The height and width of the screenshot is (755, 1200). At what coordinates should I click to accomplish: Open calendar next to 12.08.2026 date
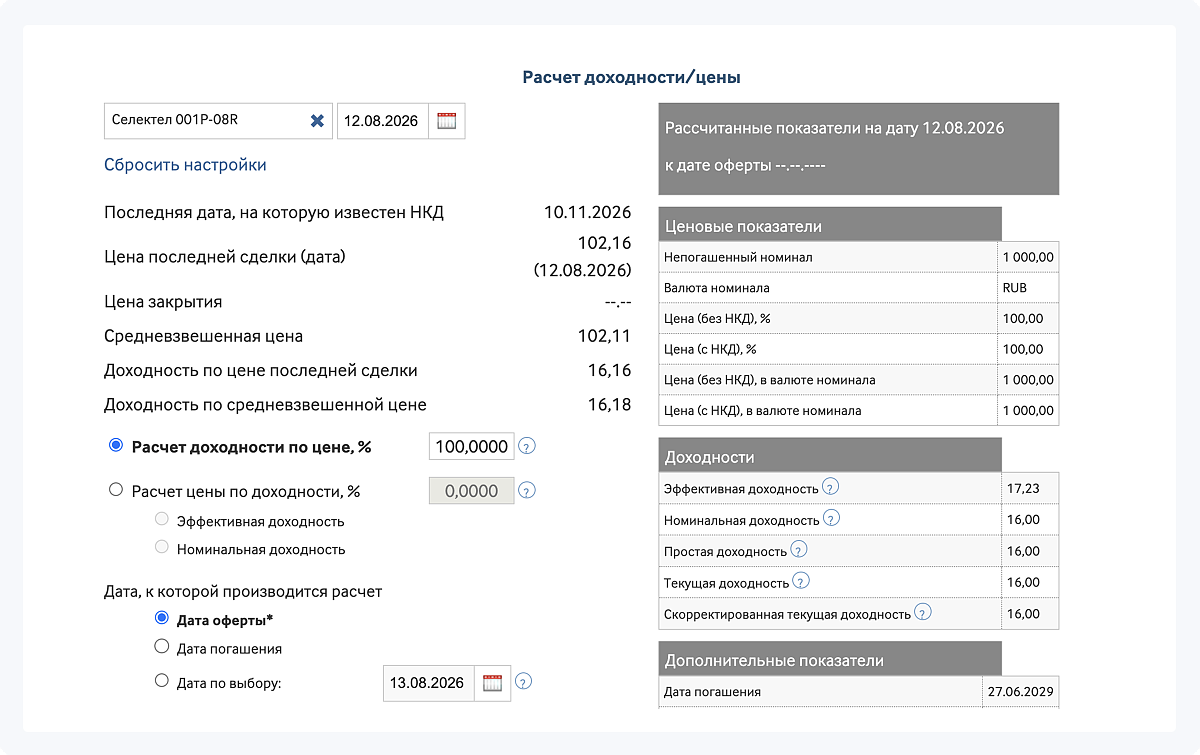tap(446, 121)
